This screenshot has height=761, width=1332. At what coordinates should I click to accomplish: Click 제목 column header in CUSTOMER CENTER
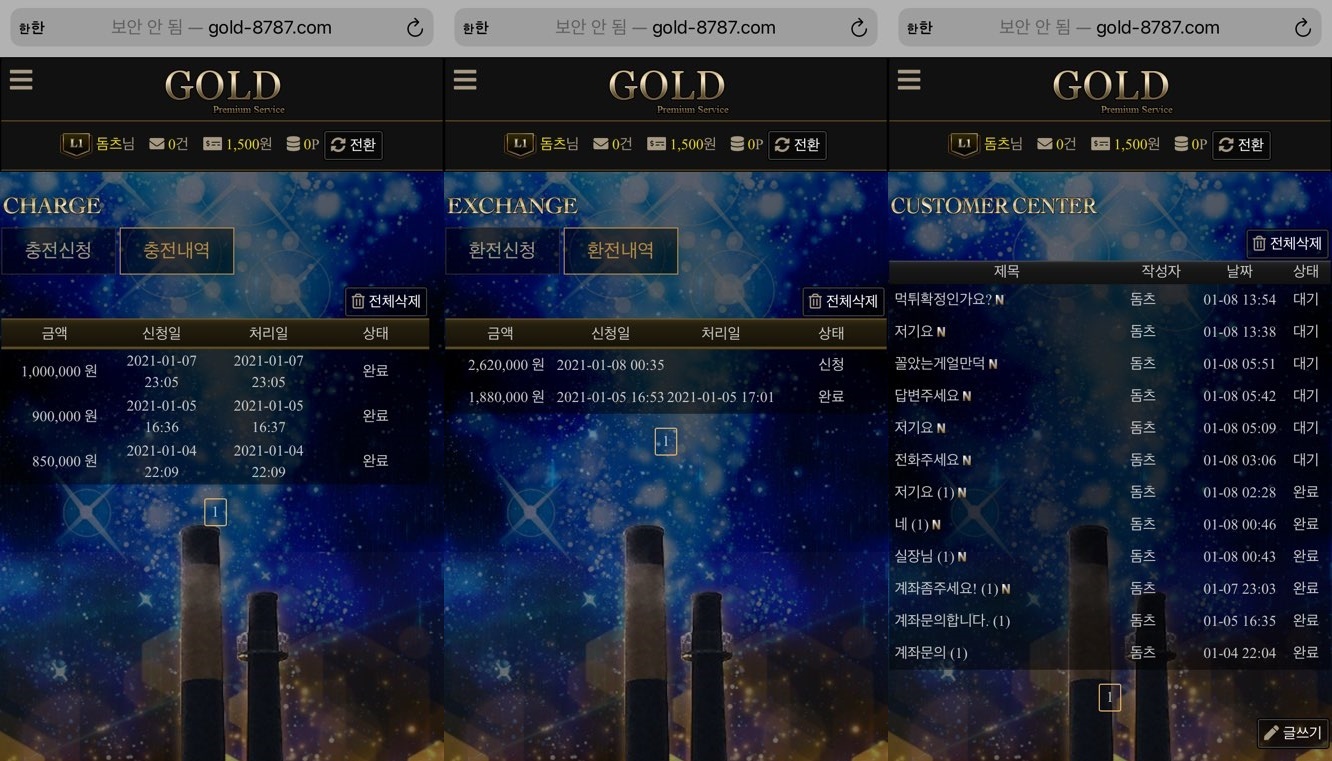coord(1006,271)
